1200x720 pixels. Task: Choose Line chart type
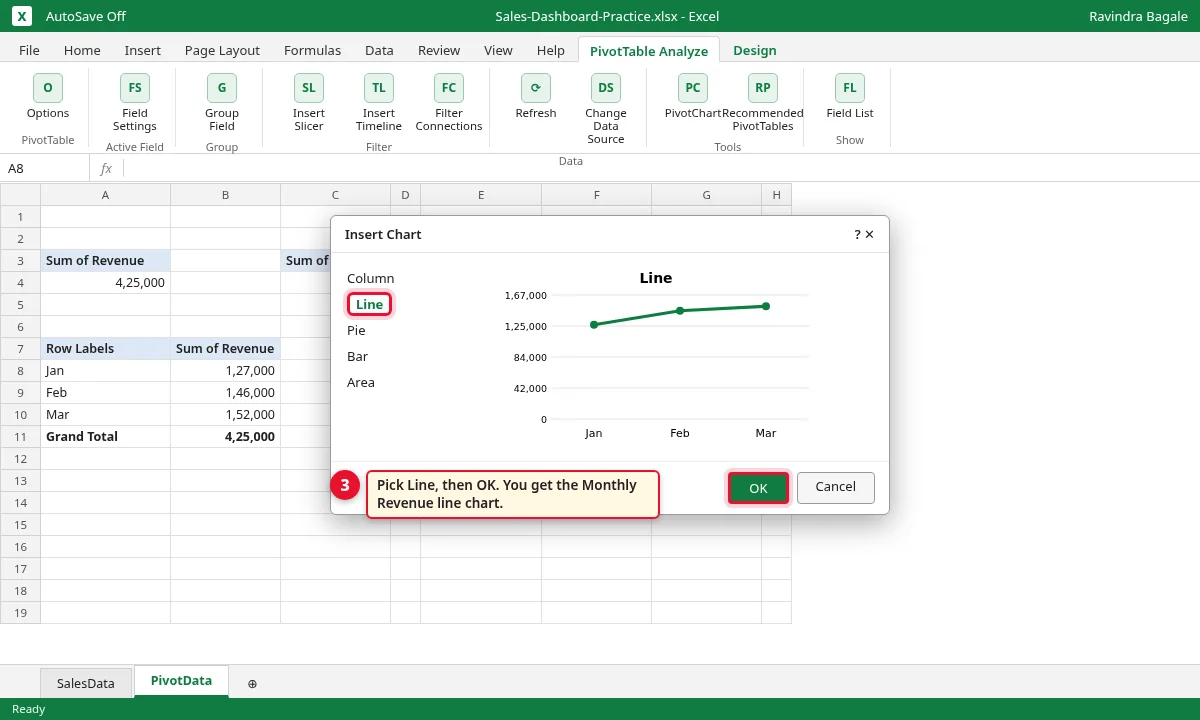[x=369, y=304]
